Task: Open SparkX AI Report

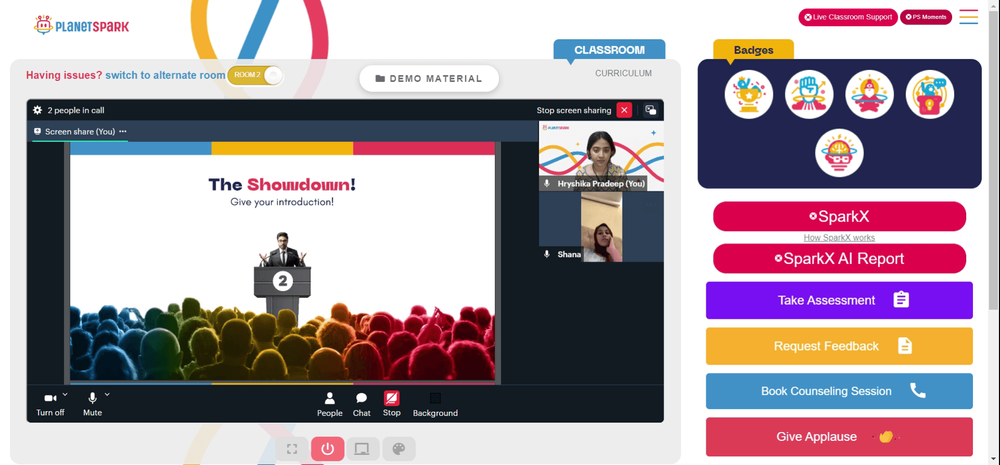Action: 839,259
